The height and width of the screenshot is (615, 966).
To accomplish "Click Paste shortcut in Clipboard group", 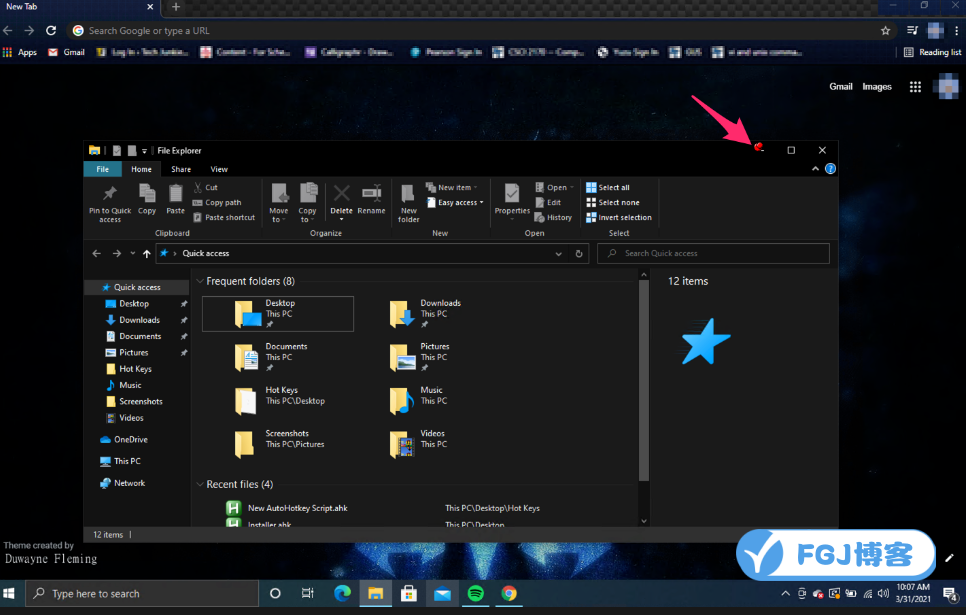I will (224, 218).
